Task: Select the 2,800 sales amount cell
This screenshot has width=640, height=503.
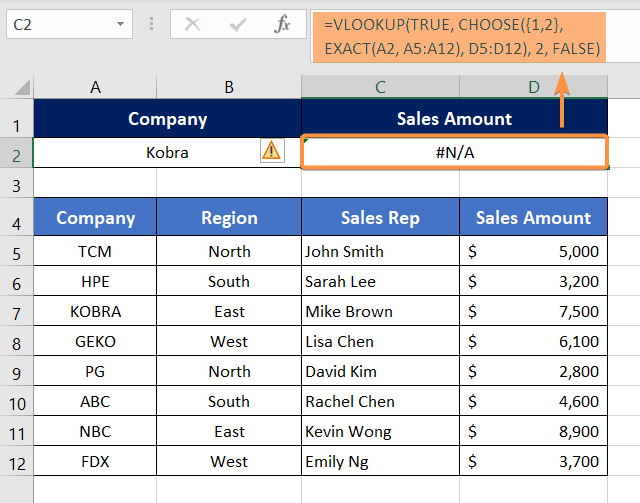Action: coord(533,371)
